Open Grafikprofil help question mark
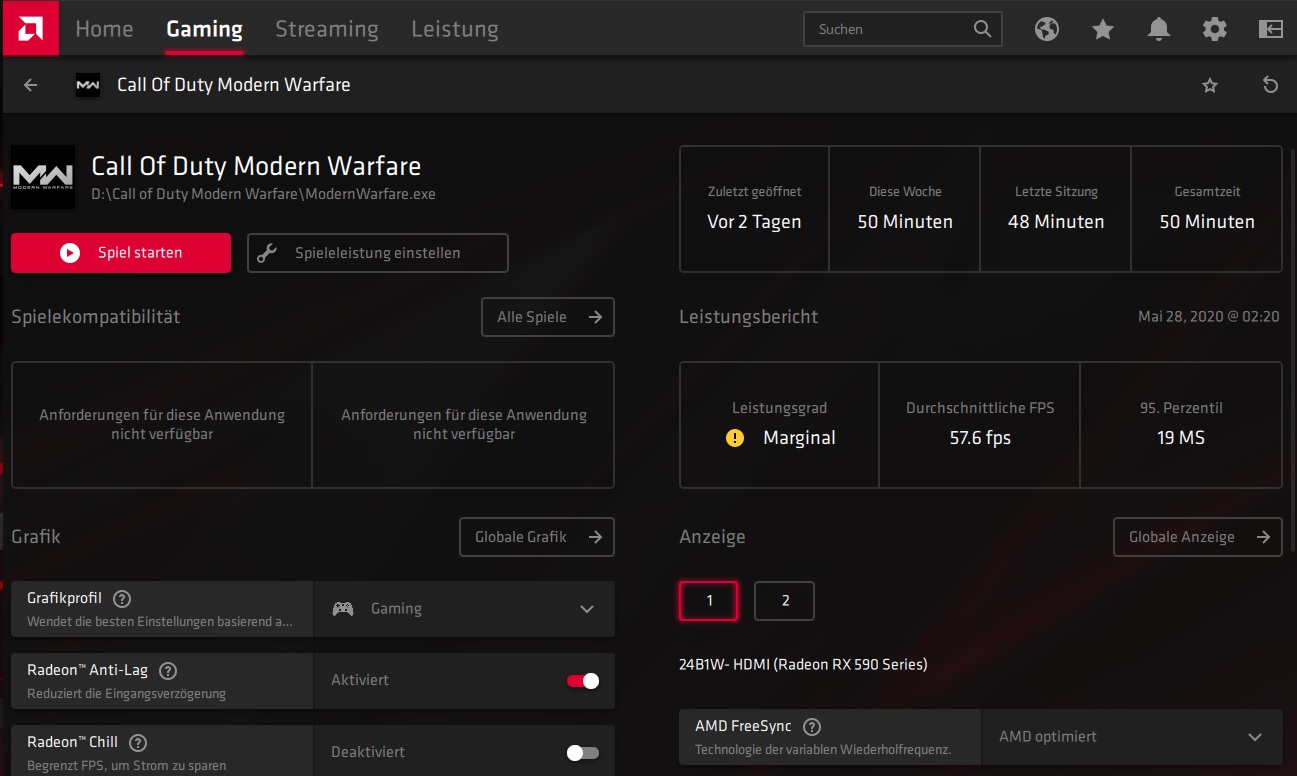Viewport: 1297px width, 776px height. click(x=122, y=599)
